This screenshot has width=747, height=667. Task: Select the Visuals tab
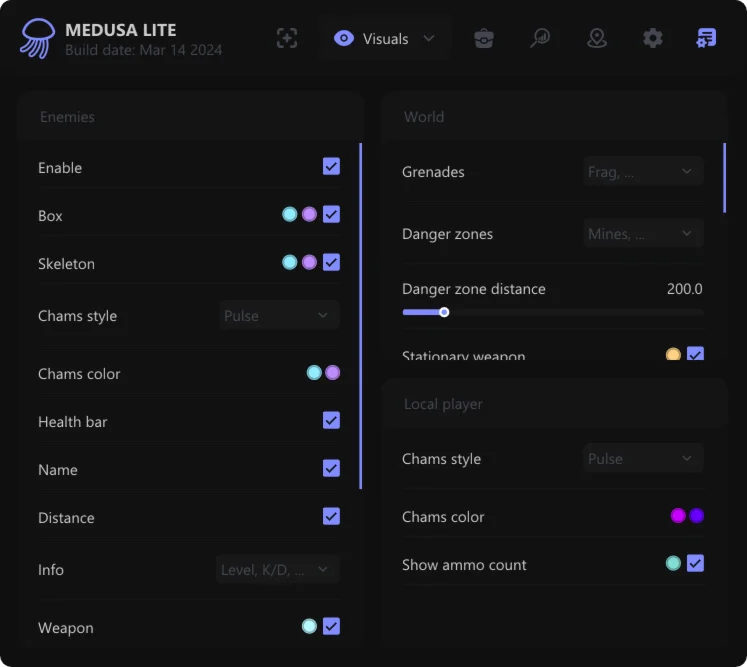pos(385,38)
